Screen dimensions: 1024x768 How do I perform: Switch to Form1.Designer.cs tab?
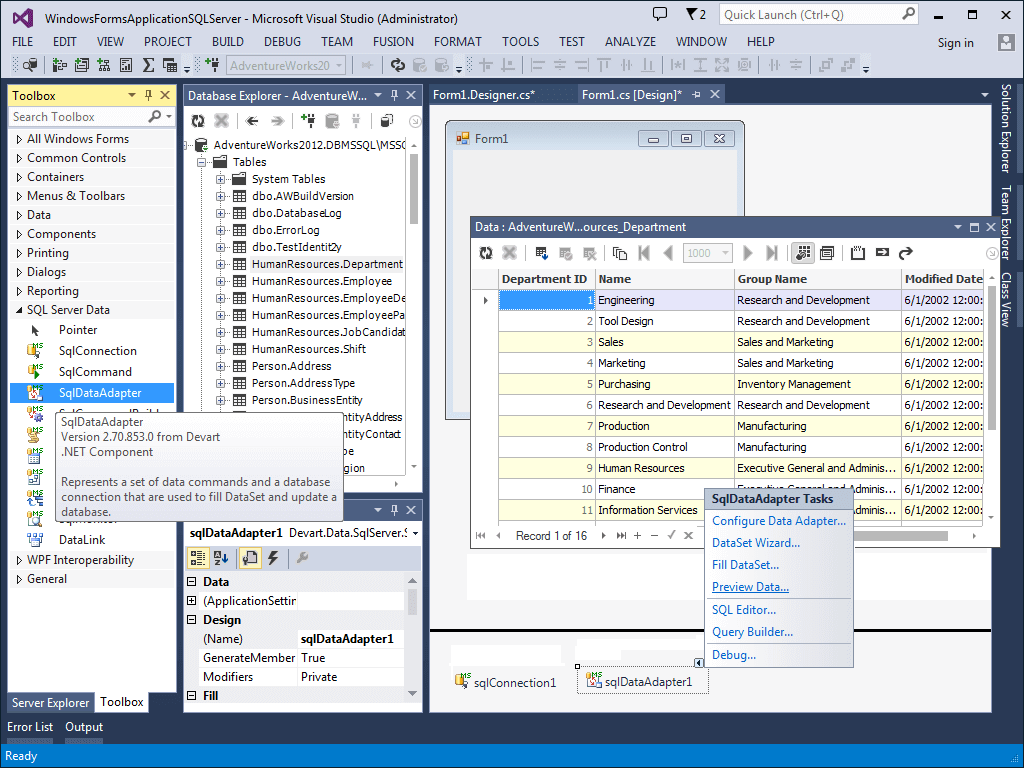(x=484, y=95)
